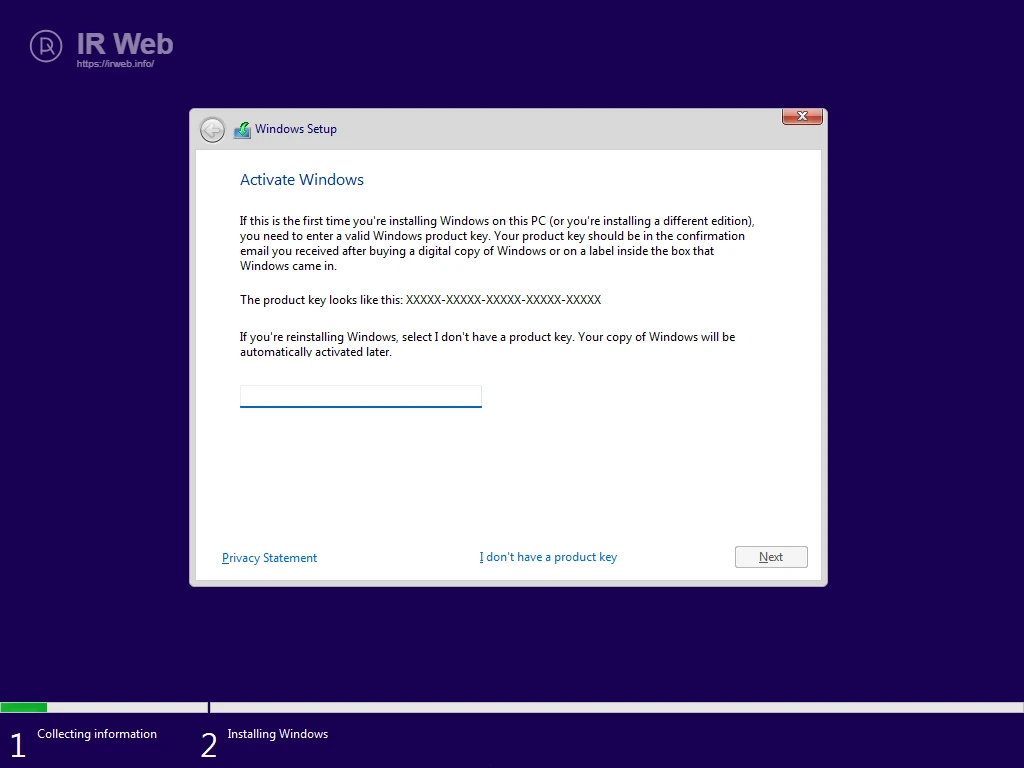Open the Privacy Statement link
This screenshot has height=768, width=1024.
(269, 558)
